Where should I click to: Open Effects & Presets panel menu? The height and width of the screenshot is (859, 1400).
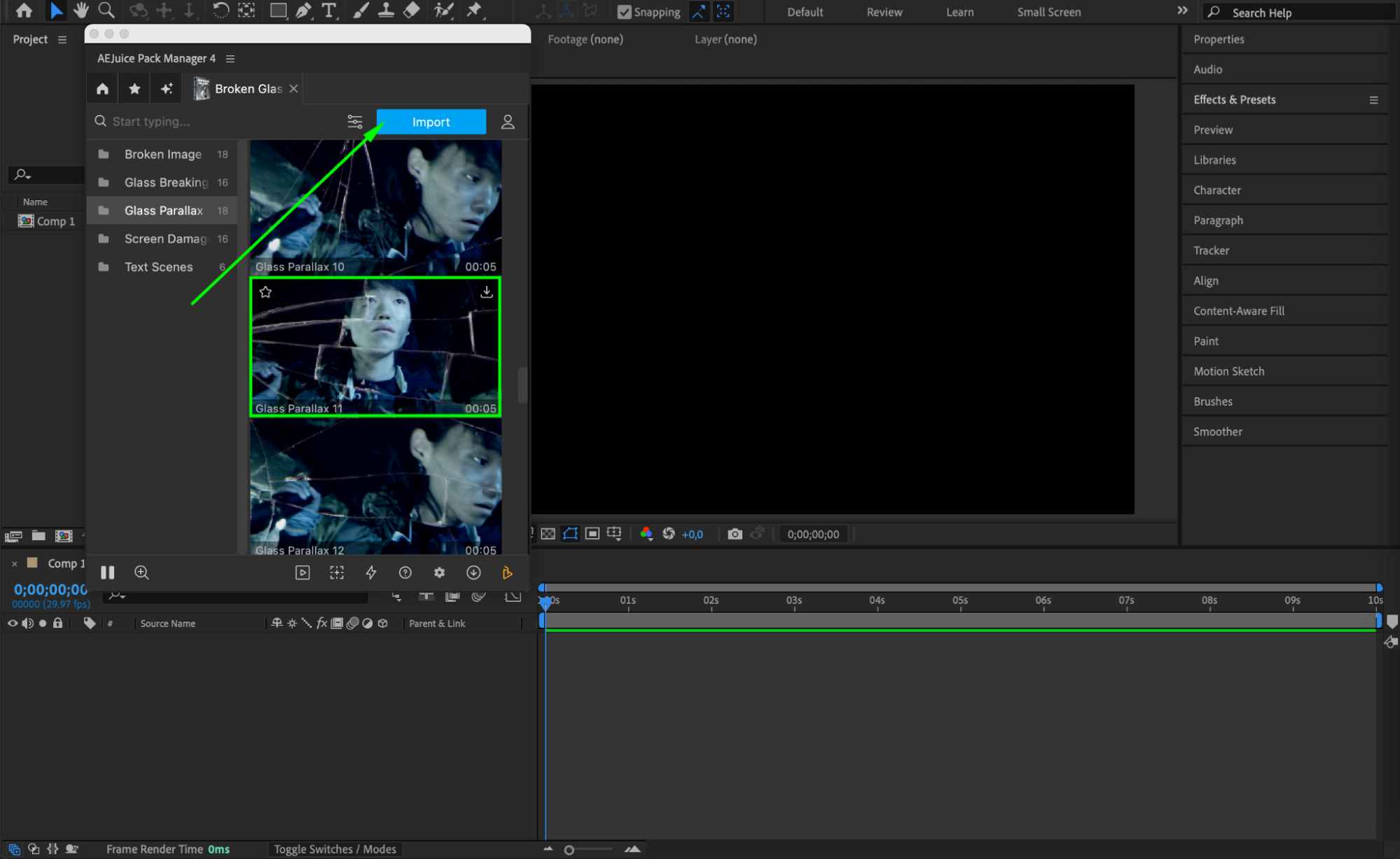pos(1373,100)
